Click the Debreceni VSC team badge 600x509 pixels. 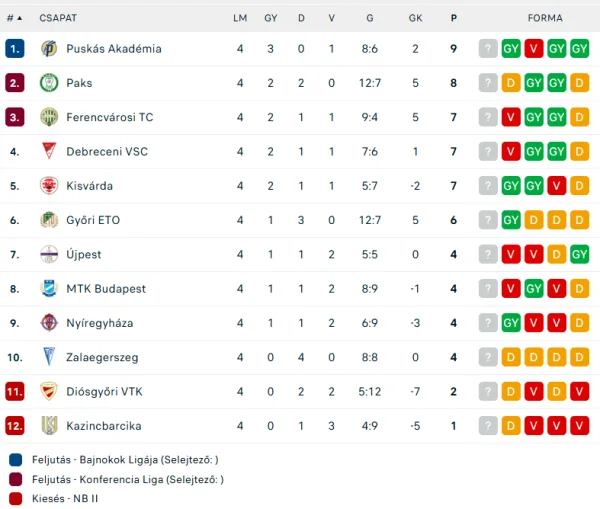point(48,152)
